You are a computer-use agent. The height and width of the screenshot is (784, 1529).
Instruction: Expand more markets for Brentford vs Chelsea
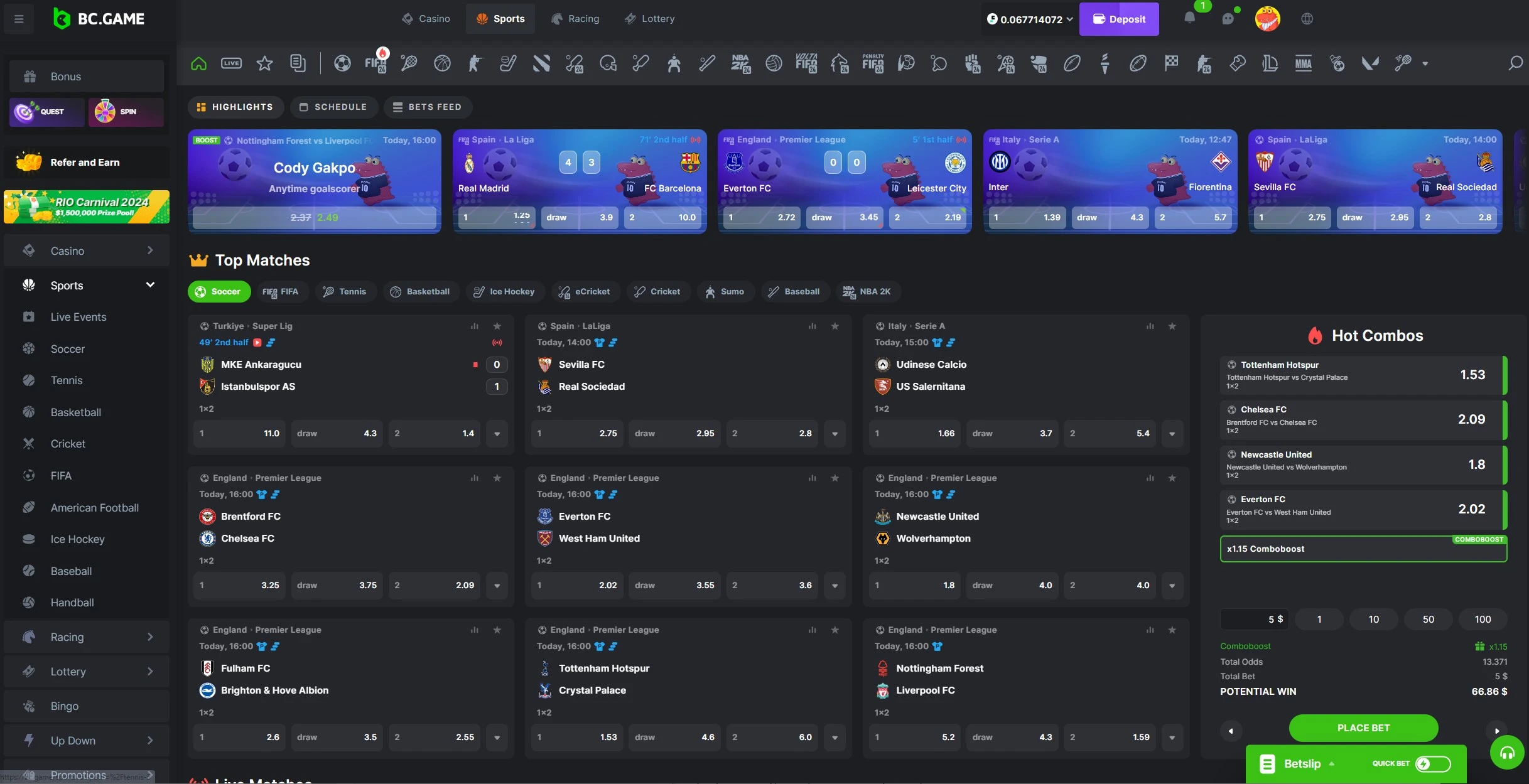[x=497, y=585]
